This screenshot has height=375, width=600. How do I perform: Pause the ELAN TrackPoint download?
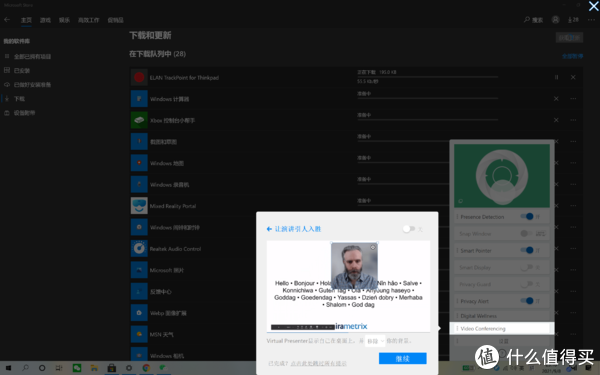pos(556,77)
